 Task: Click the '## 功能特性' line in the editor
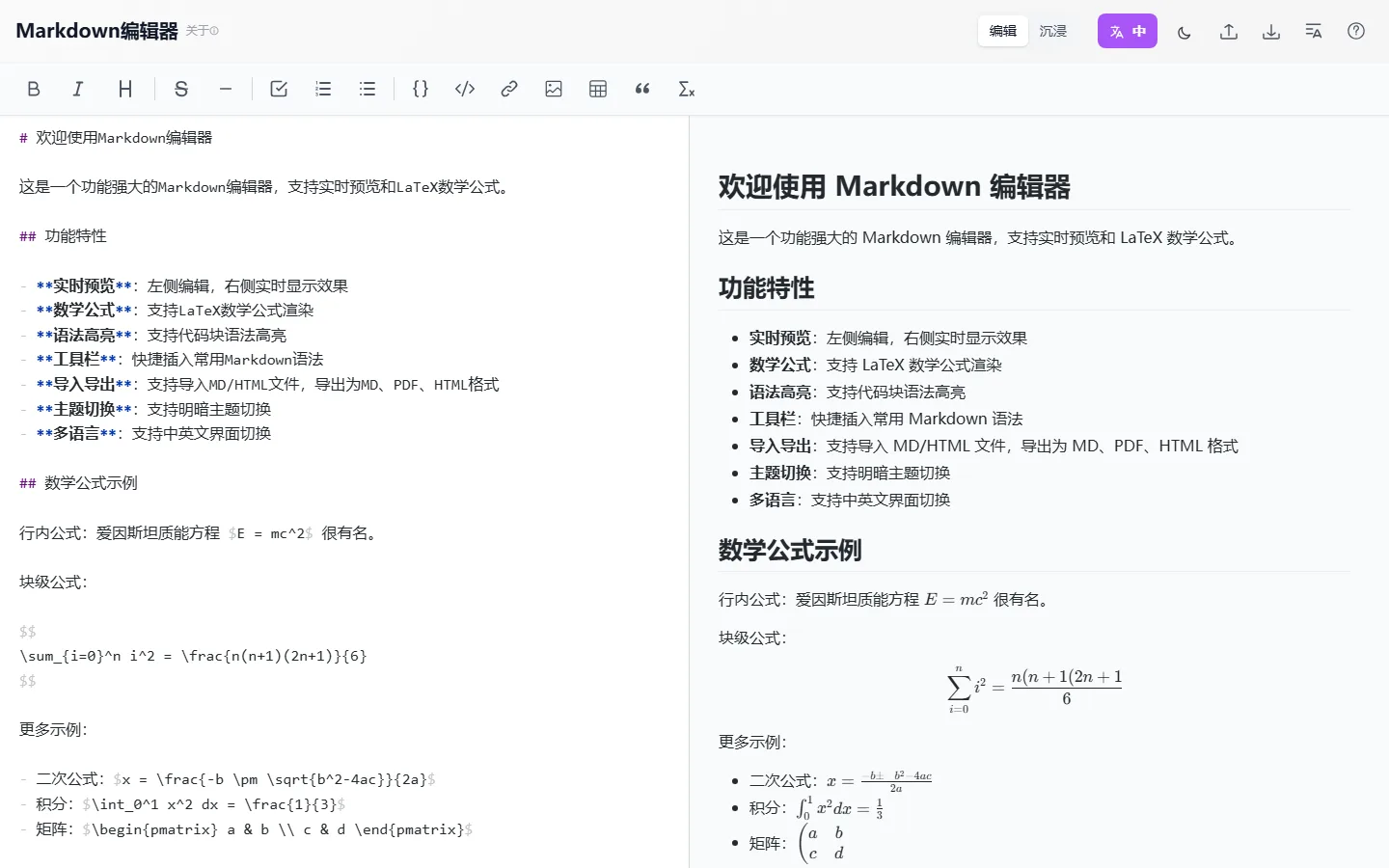[63, 236]
